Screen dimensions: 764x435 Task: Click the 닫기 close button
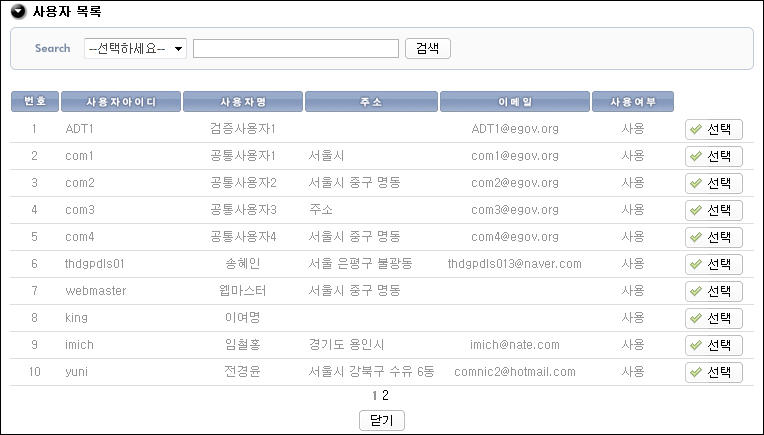click(x=382, y=421)
